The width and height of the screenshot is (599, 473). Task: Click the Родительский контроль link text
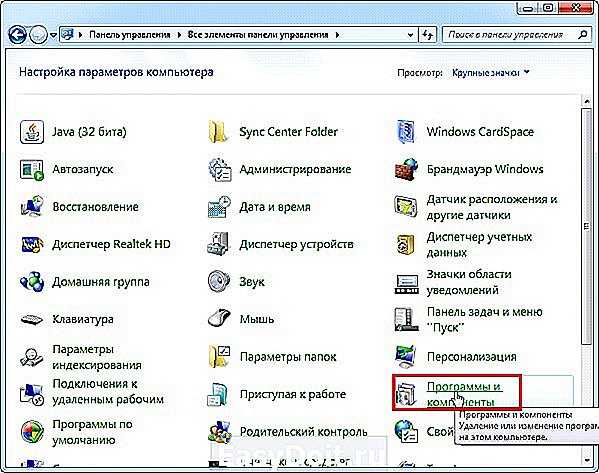(304, 432)
